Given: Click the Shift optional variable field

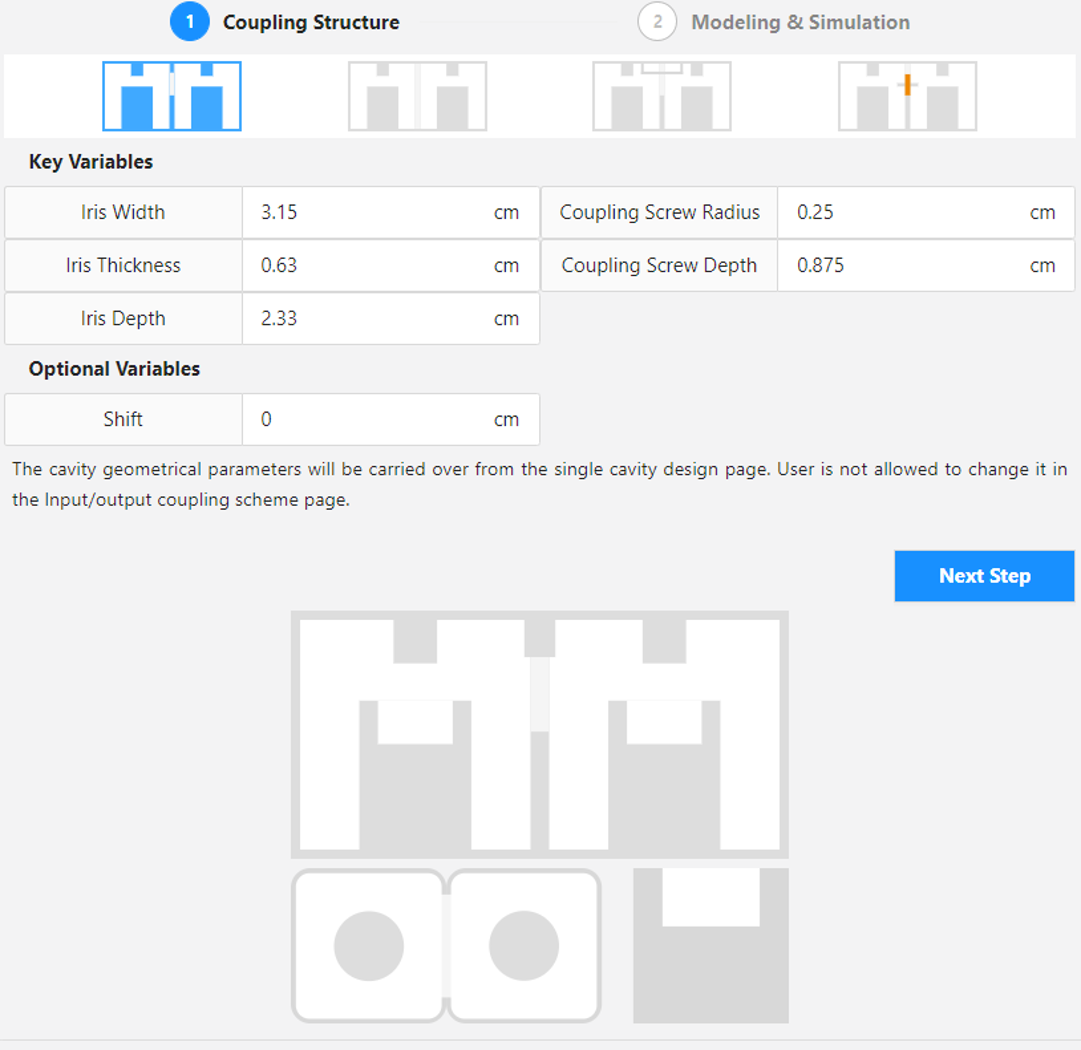Looking at the screenshot, I should click(x=370, y=419).
